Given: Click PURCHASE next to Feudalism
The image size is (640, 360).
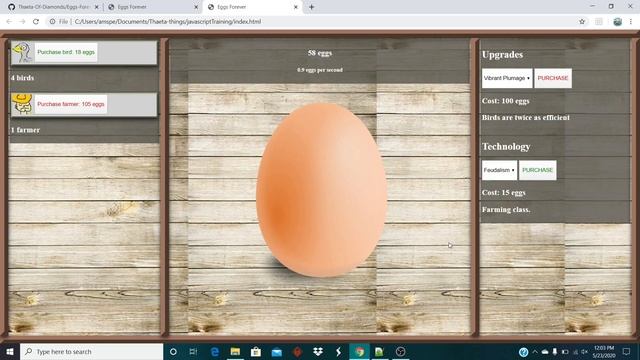Looking at the screenshot, I should tap(537, 170).
